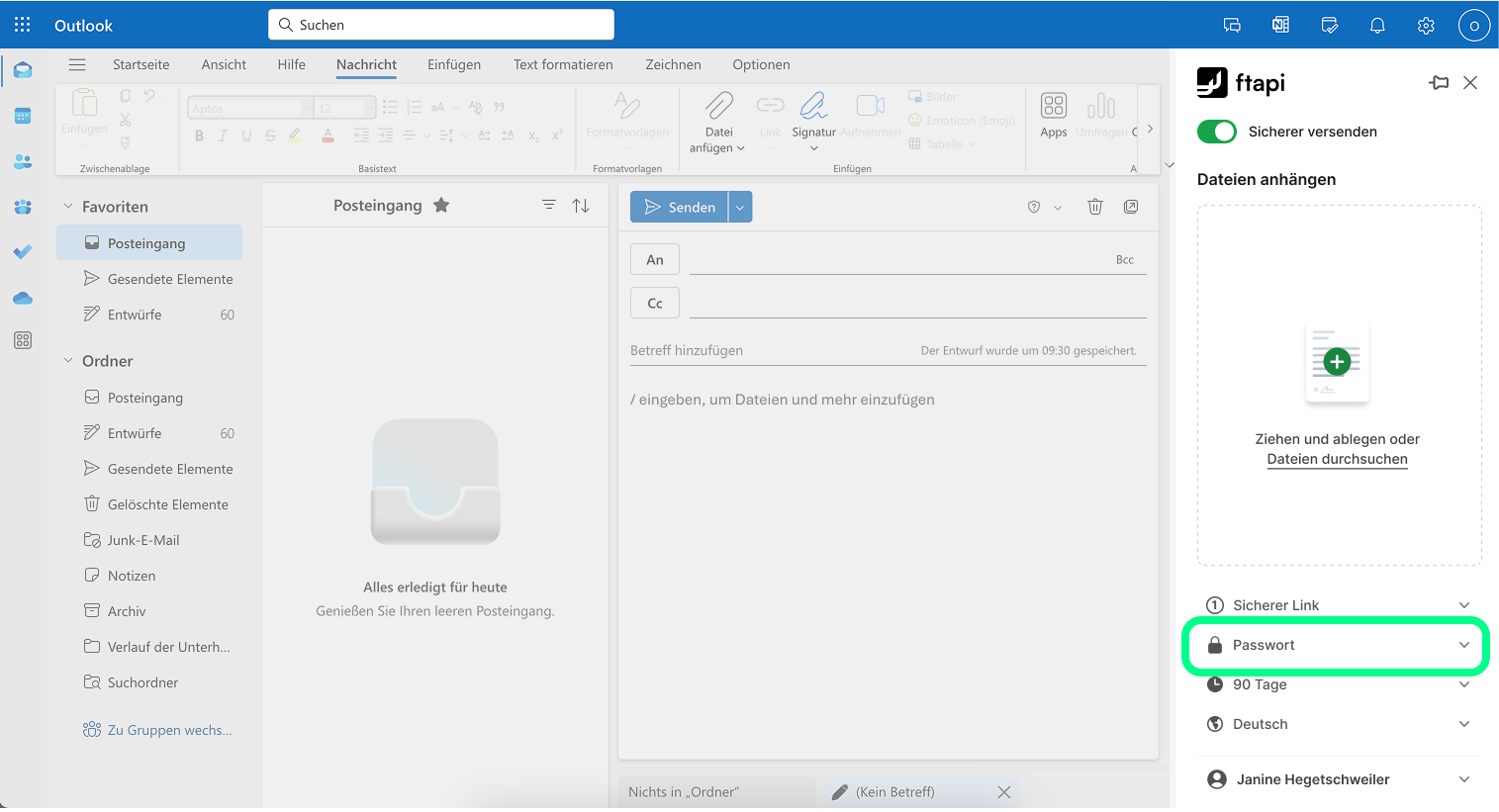Pop out the draft into new window
Image resolution: width=1499 pixels, height=812 pixels.
coord(1131,207)
